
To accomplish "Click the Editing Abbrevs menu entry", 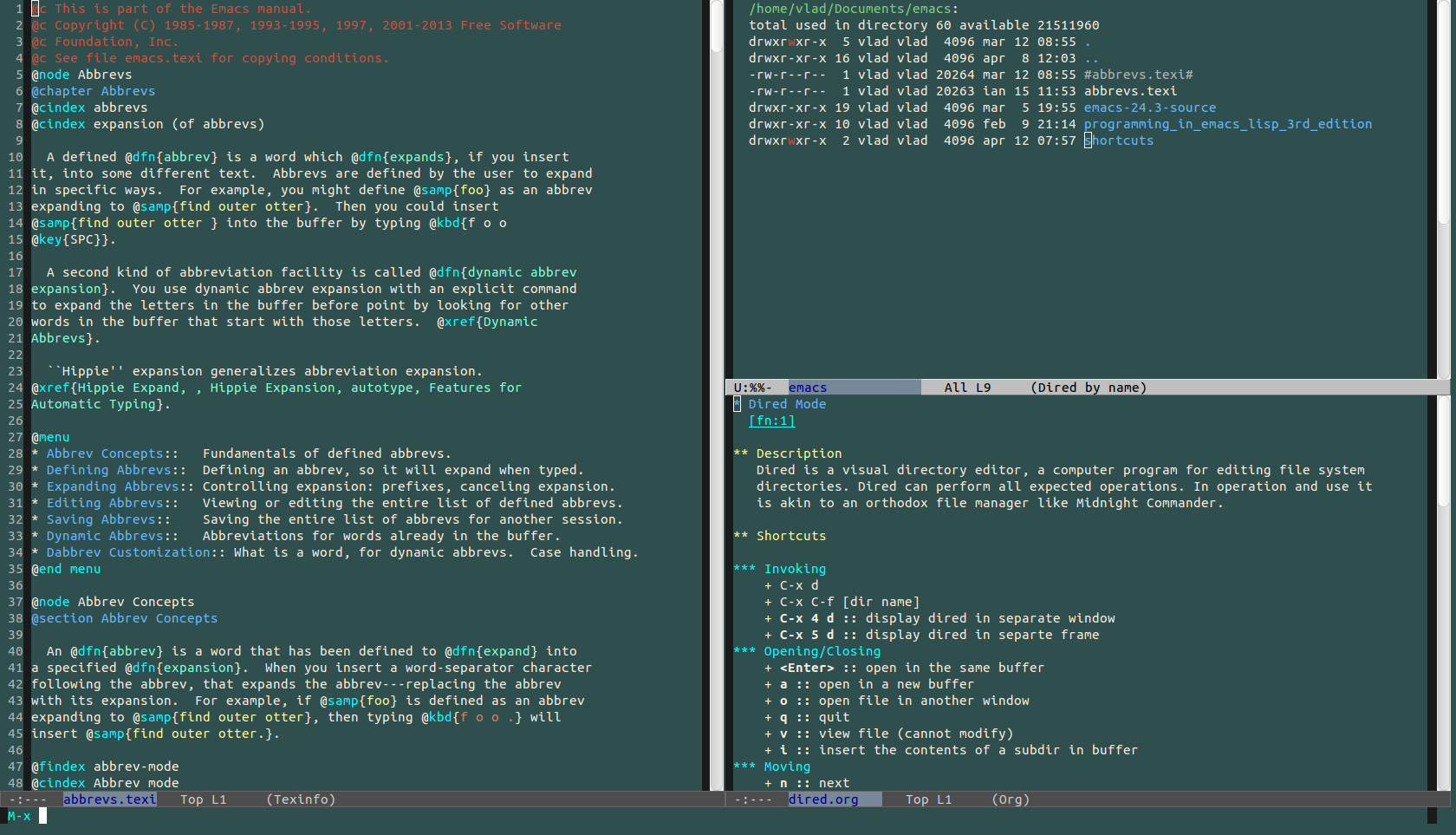I will (105, 503).
